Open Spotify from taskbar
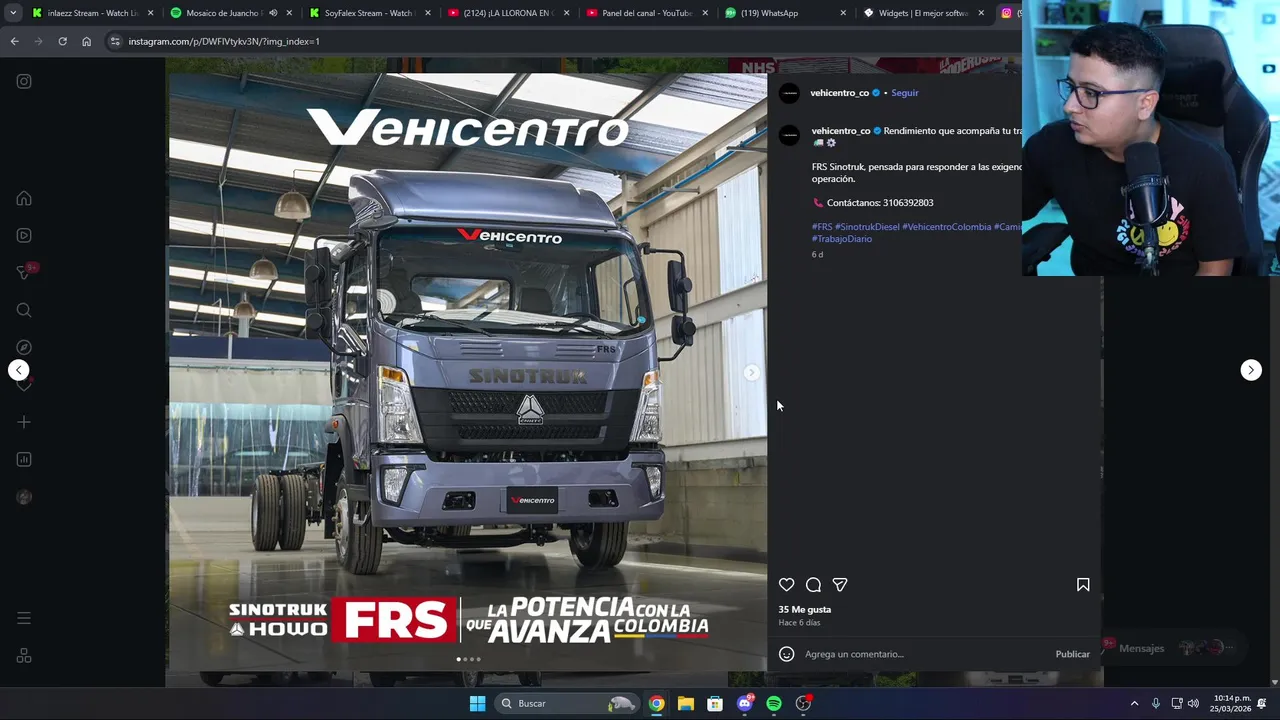 [774, 703]
